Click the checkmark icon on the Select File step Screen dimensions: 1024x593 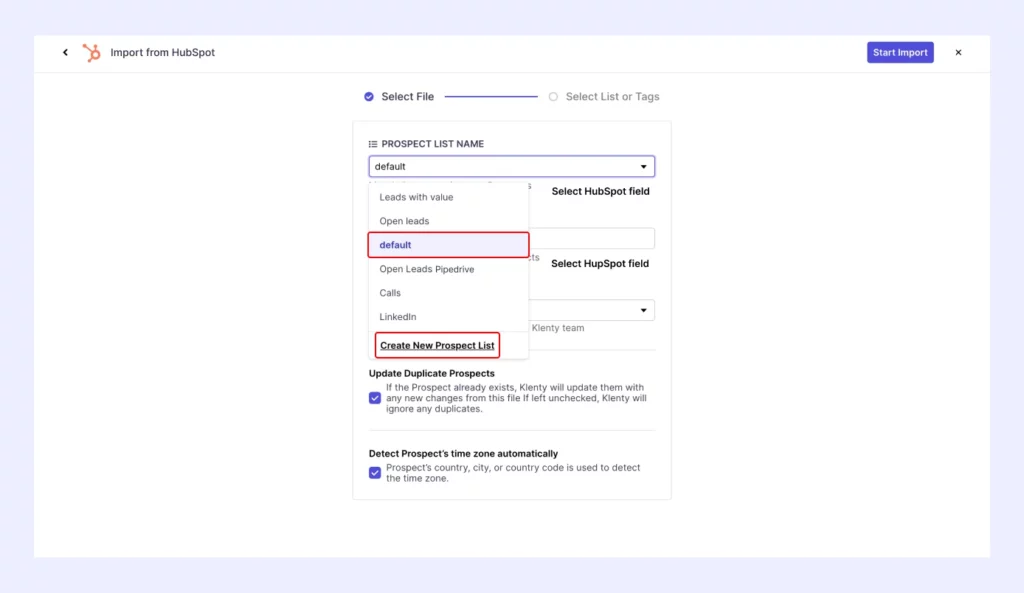tap(368, 96)
